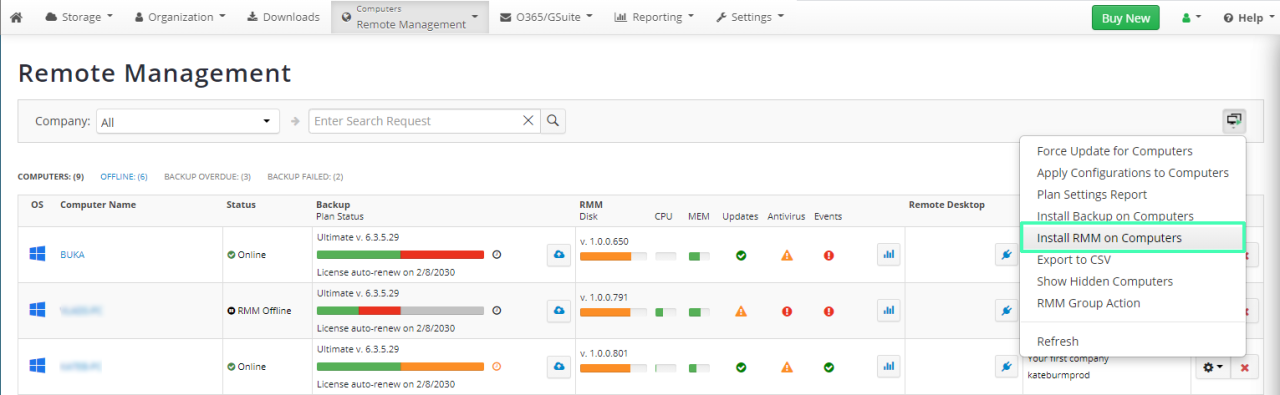Click the Computer Name column header
1280x395 pixels.
coord(98,204)
